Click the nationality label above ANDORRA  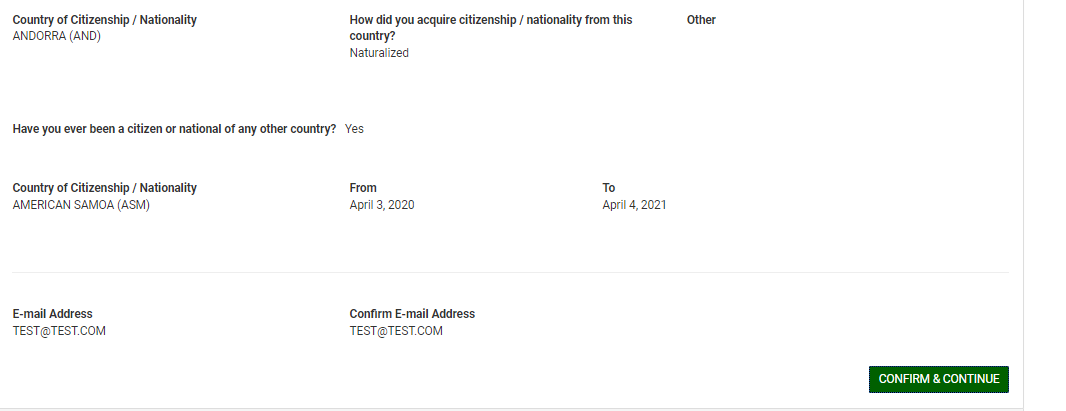pyautogui.click(x=104, y=20)
